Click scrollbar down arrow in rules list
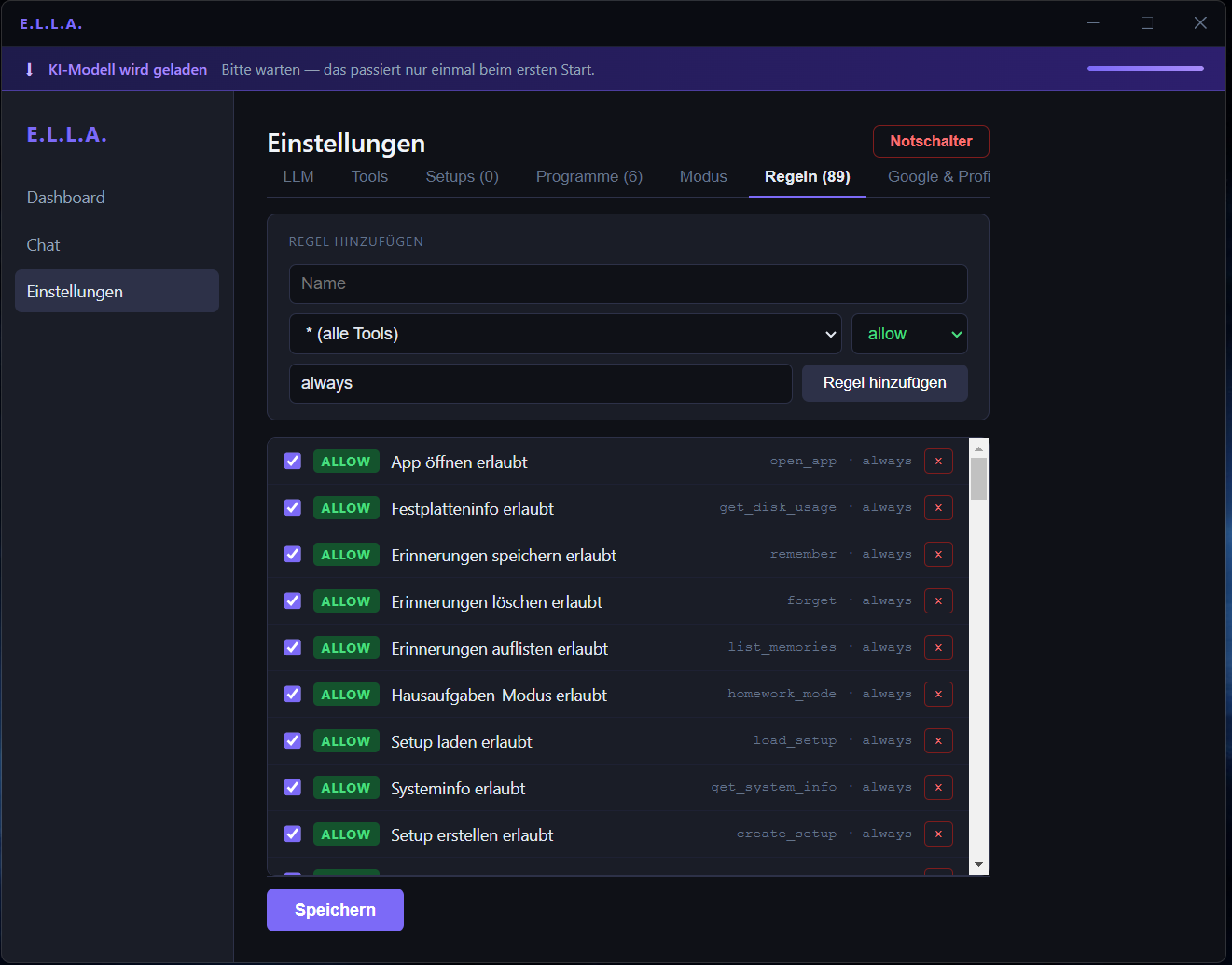This screenshot has width=1232, height=965. [978, 865]
